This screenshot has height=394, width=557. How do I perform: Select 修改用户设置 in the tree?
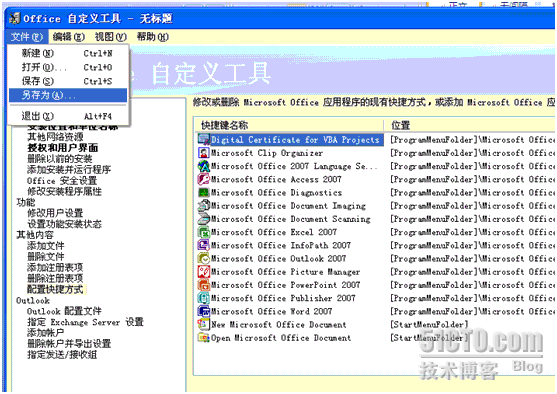pyautogui.click(x=55, y=213)
